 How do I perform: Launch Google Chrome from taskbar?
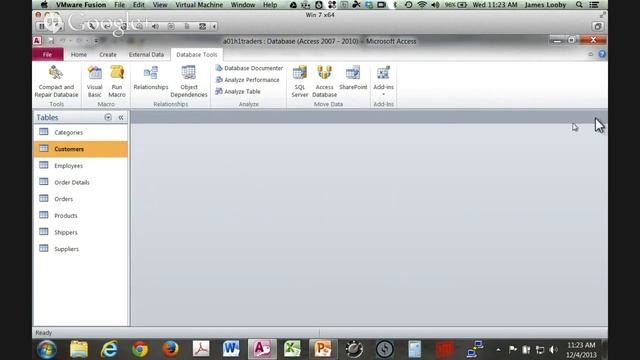tap(140, 349)
